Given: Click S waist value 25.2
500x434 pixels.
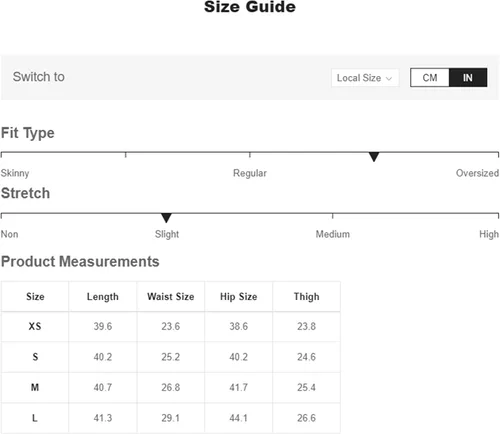Looking at the screenshot, I should [171, 357].
